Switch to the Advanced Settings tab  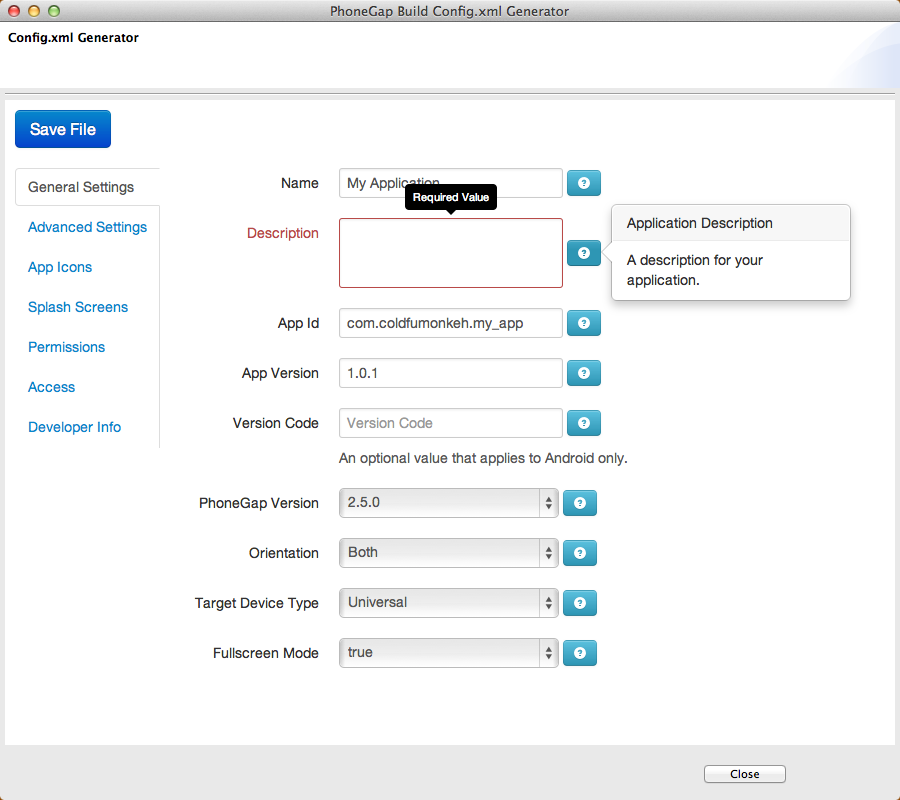87,227
